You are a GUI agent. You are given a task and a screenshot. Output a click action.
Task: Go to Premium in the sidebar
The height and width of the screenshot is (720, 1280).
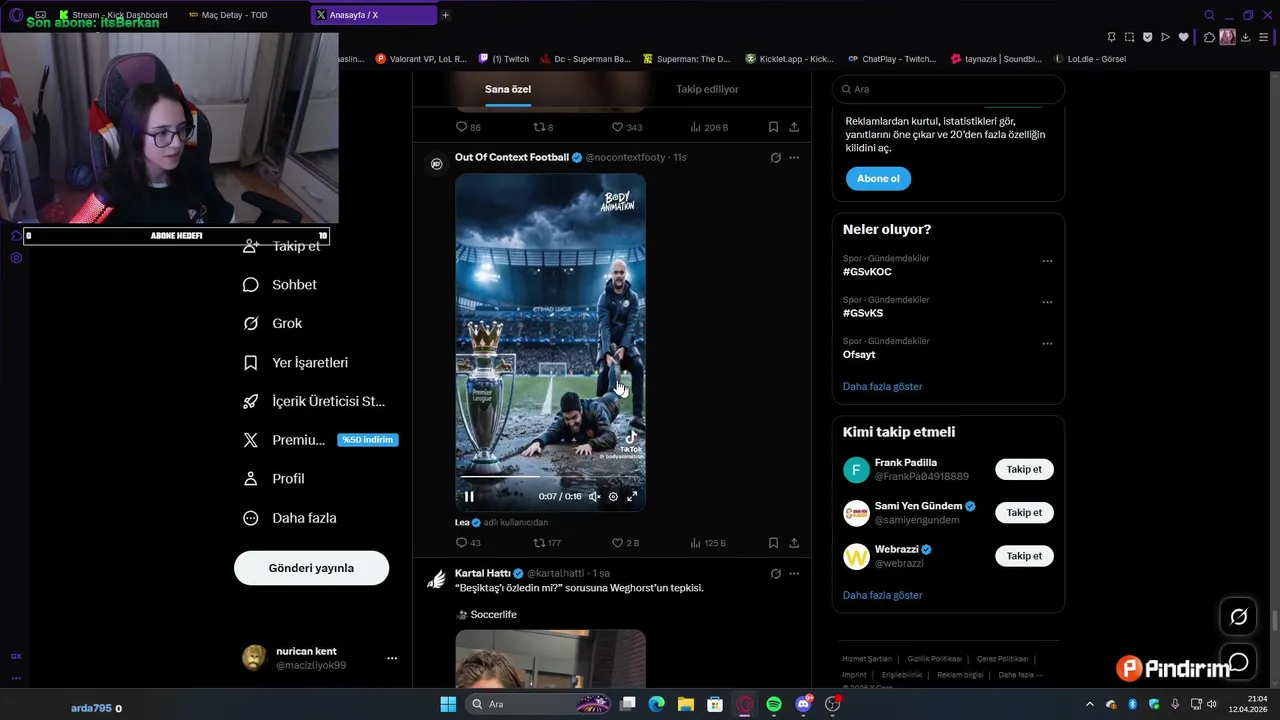coord(319,440)
